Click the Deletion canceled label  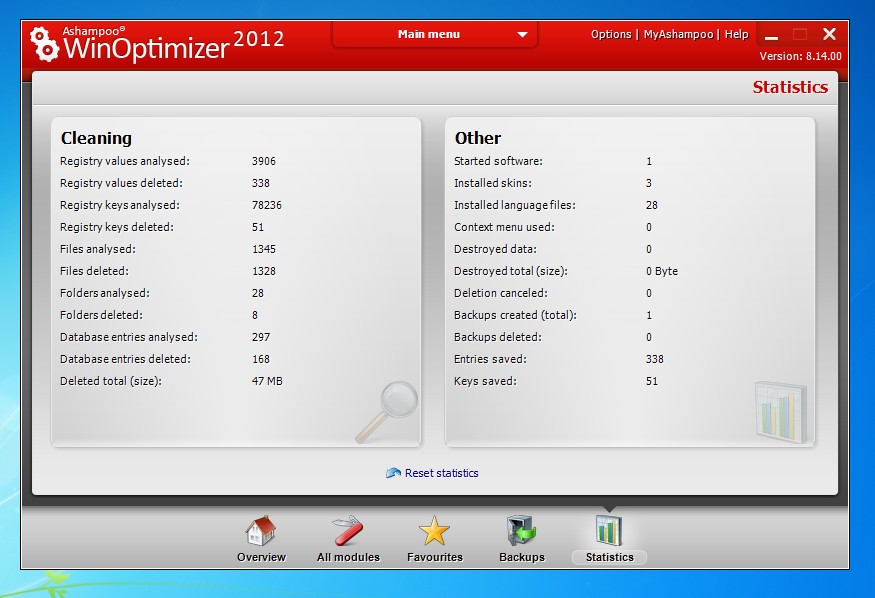pyautogui.click(x=501, y=293)
